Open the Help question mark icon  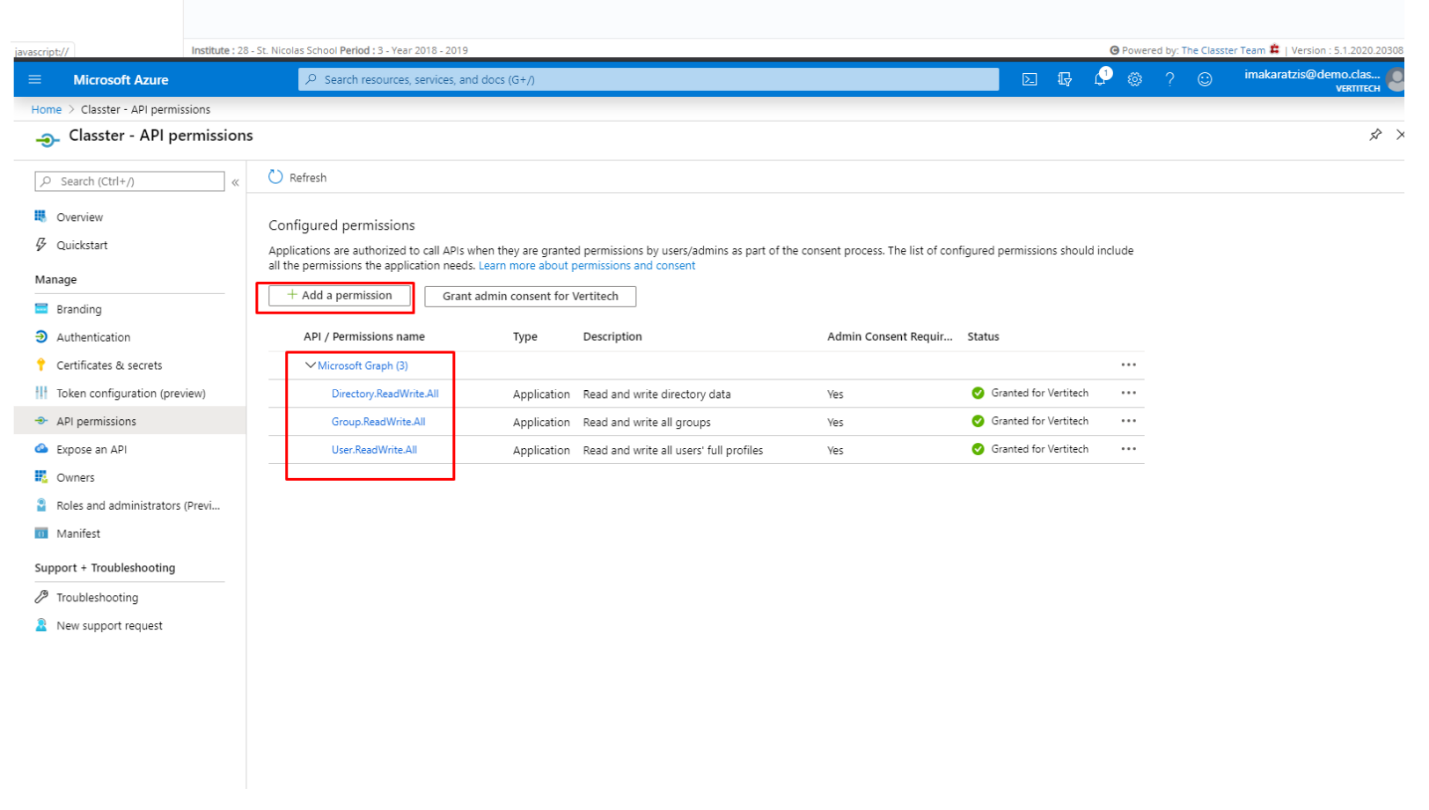(1170, 80)
